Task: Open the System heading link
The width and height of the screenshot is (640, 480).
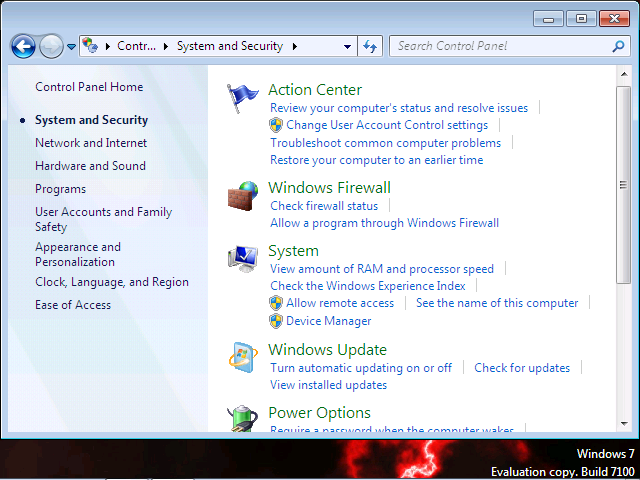Action: pos(293,251)
